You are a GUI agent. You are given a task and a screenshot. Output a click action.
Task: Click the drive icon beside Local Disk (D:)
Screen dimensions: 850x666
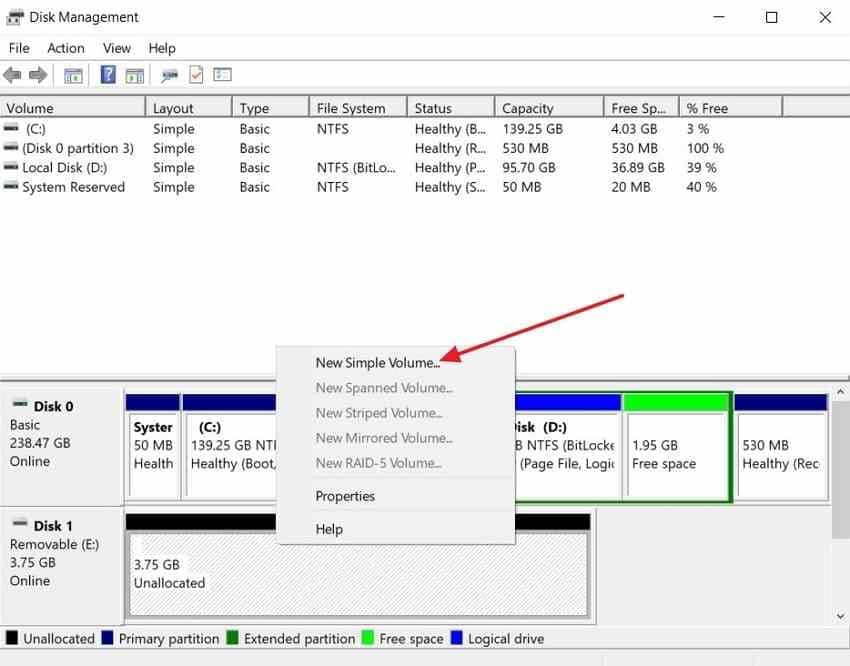(x=11, y=167)
